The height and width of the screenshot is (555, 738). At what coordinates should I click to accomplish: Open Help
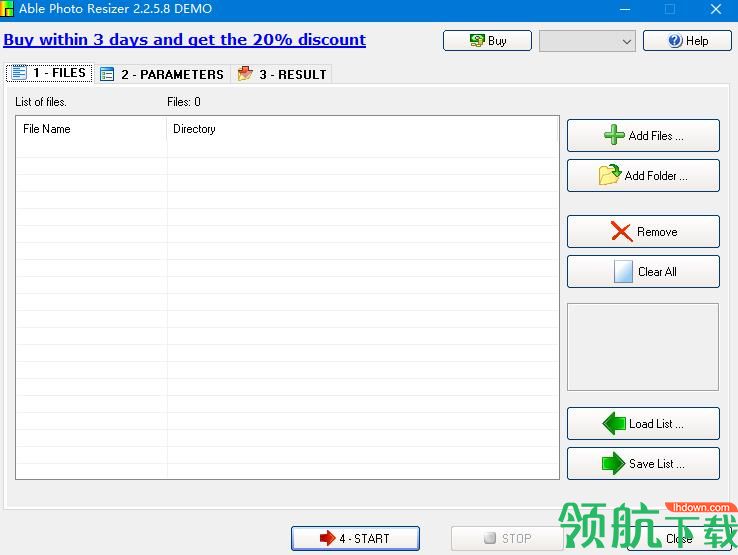[687, 40]
